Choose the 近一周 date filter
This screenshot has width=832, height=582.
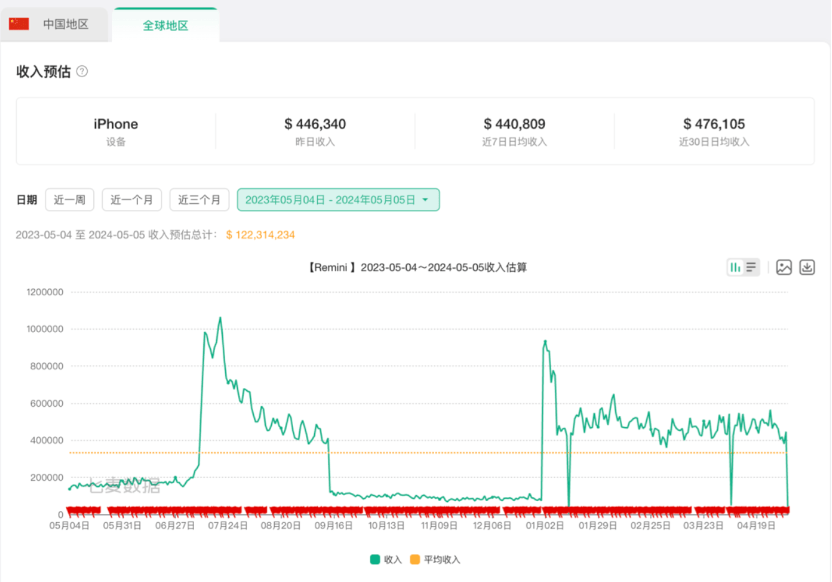tap(70, 199)
